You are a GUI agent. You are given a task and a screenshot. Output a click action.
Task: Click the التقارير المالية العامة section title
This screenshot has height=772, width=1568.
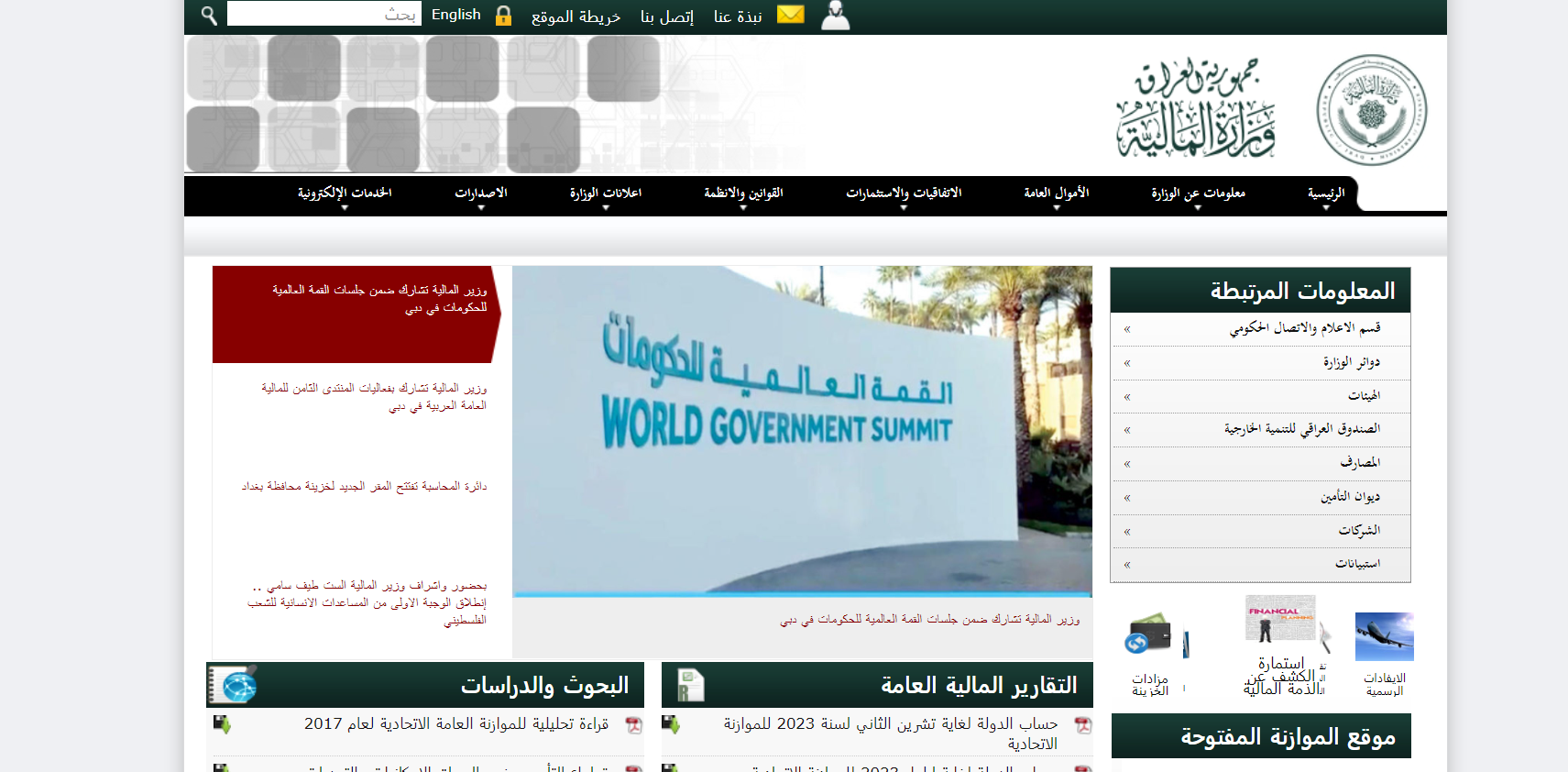pyautogui.click(x=979, y=685)
